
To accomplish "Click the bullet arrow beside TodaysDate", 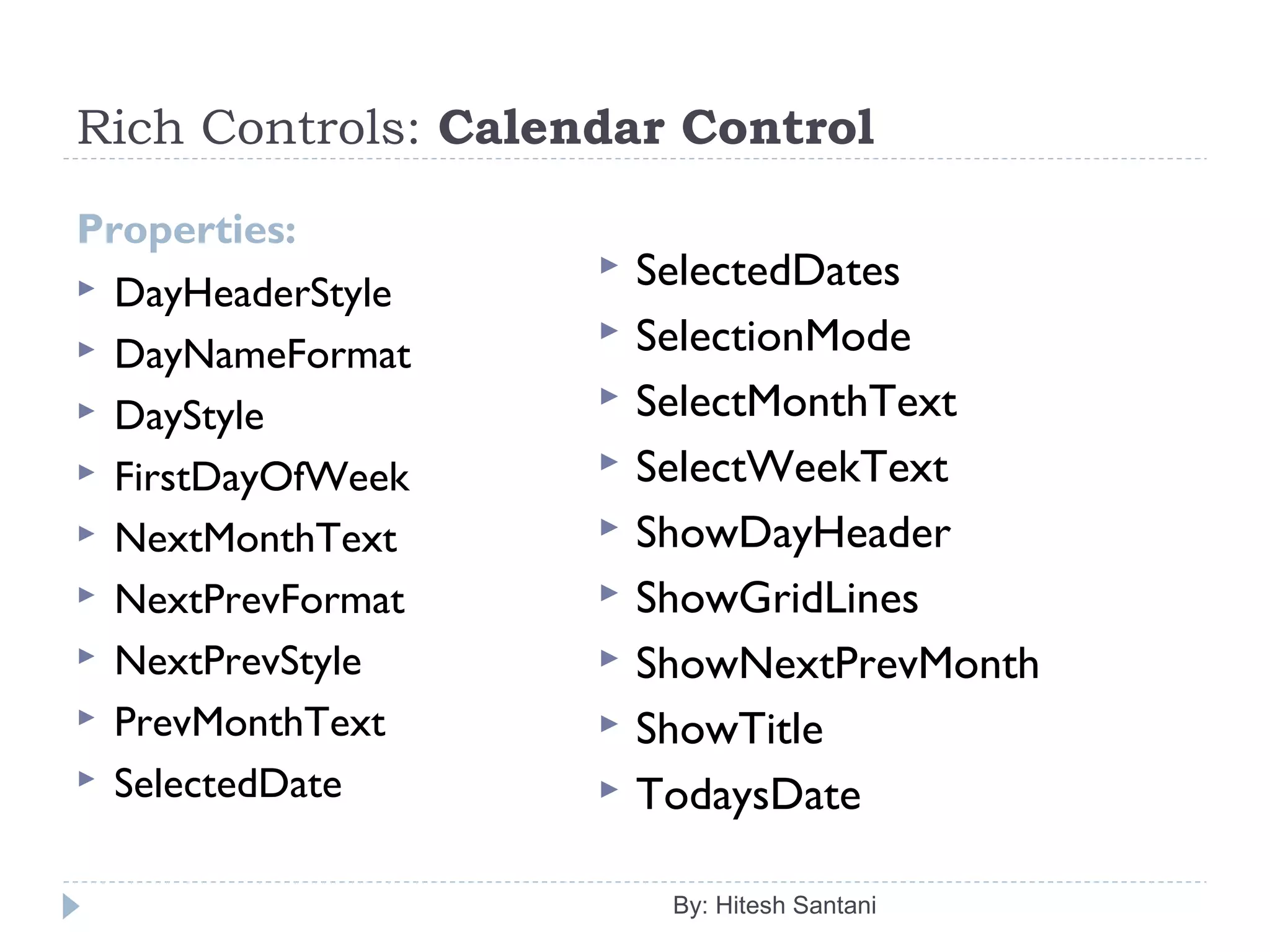I will [610, 790].
